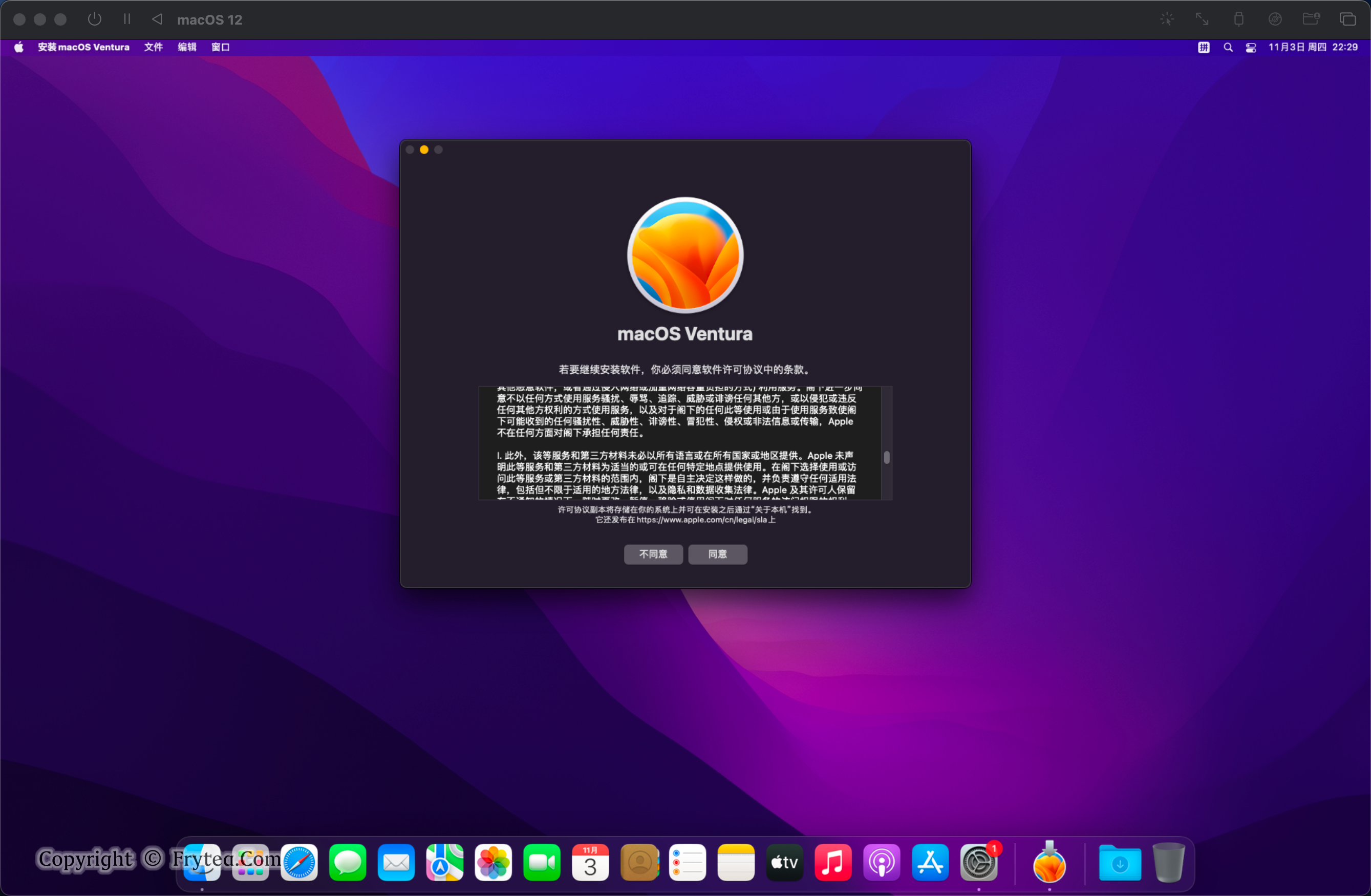
Task: Open Music from the Dock
Action: [x=833, y=863]
